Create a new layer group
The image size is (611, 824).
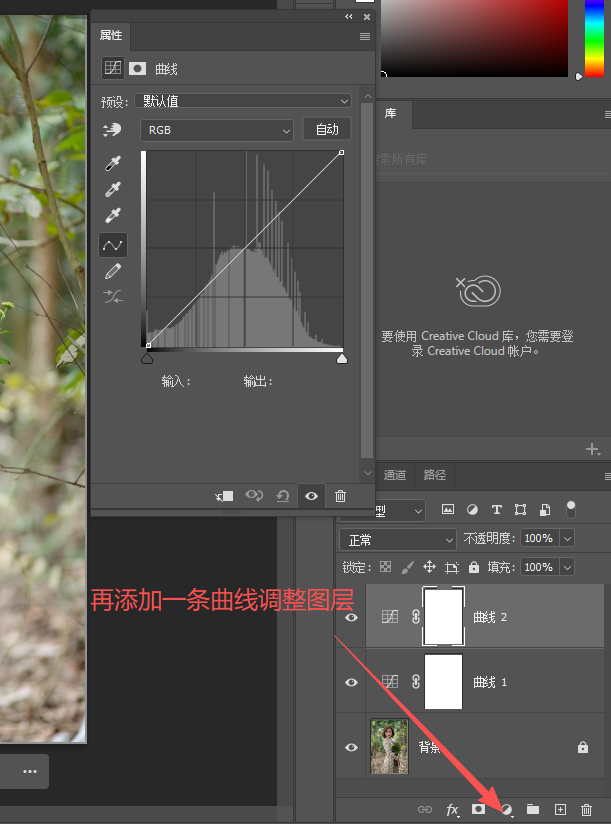click(533, 809)
